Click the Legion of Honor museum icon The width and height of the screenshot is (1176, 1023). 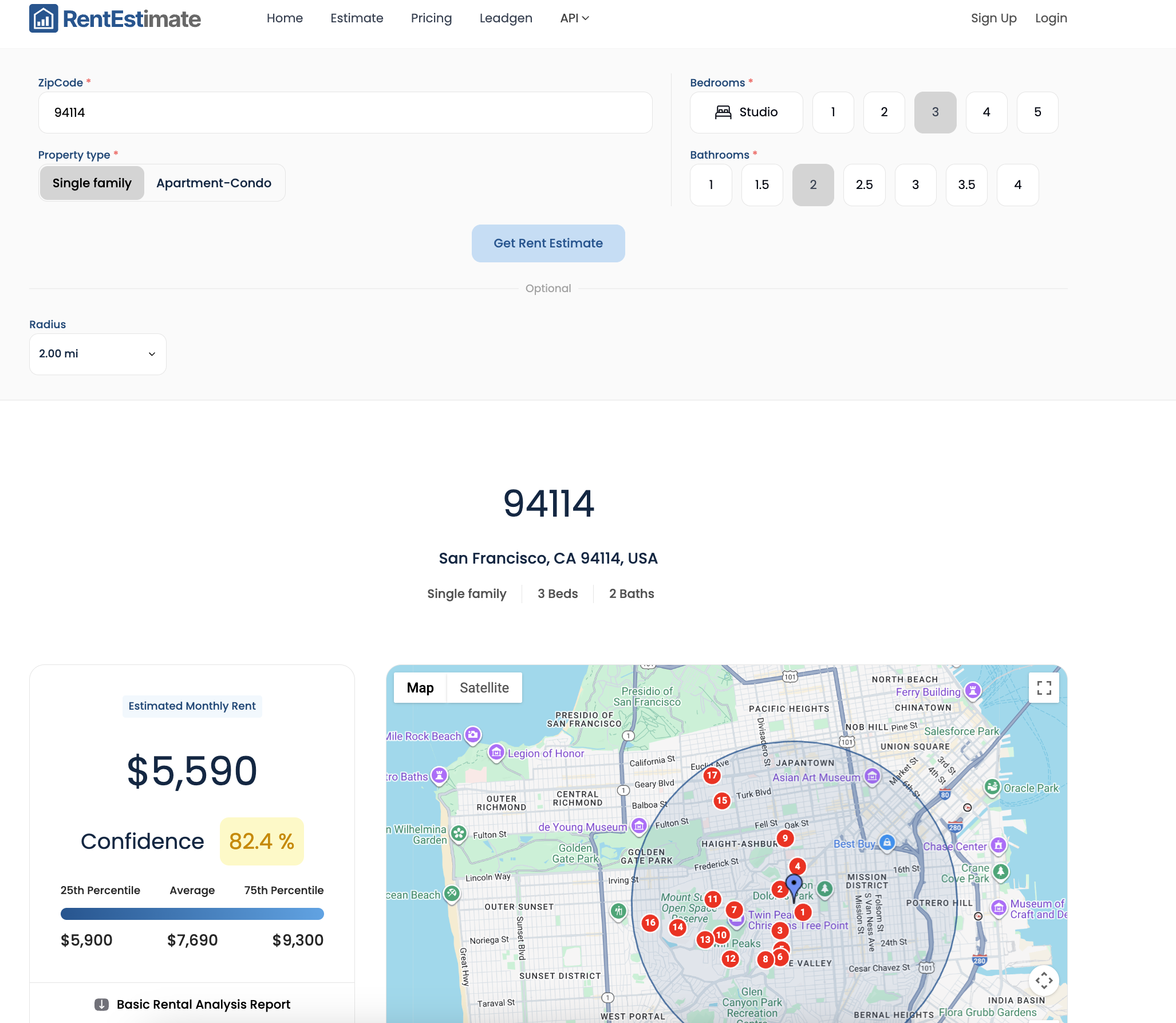click(x=496, y=753)
